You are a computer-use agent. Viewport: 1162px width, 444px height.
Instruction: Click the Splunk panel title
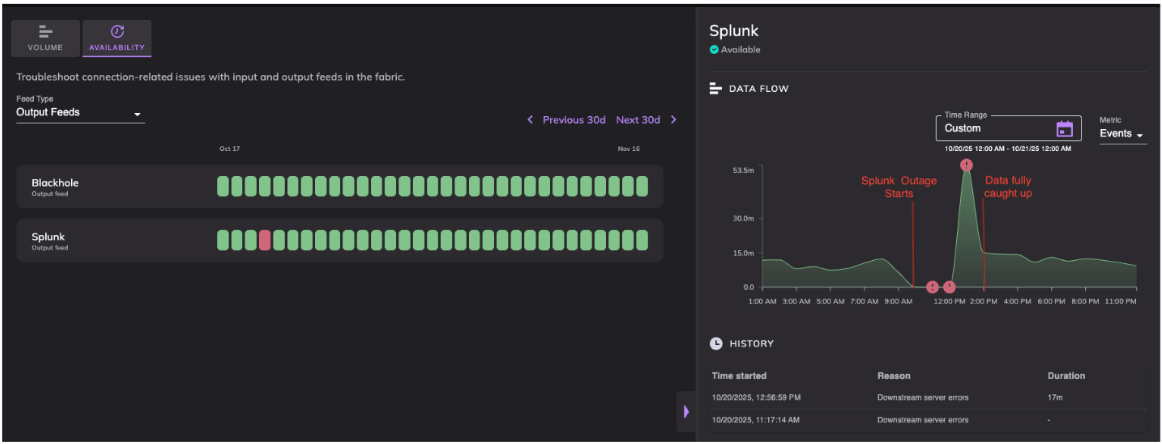point(734,31)
